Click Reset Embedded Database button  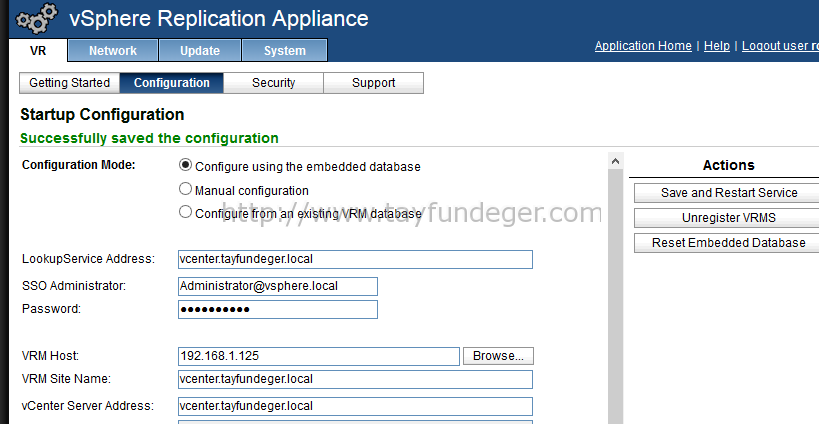(x=729, y=243)
